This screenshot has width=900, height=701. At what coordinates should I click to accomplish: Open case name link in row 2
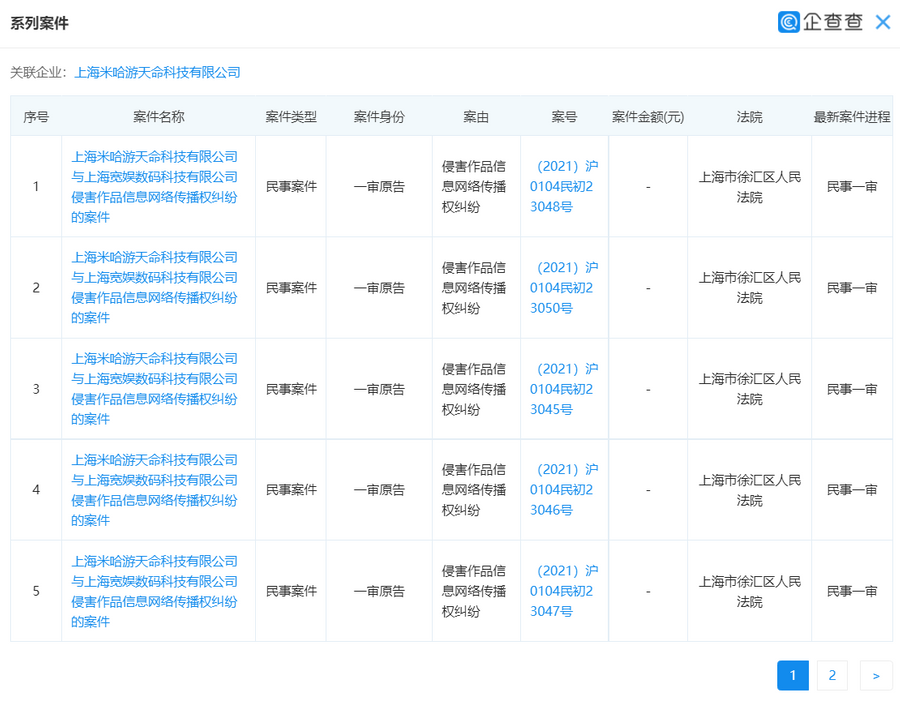[155, 287]
